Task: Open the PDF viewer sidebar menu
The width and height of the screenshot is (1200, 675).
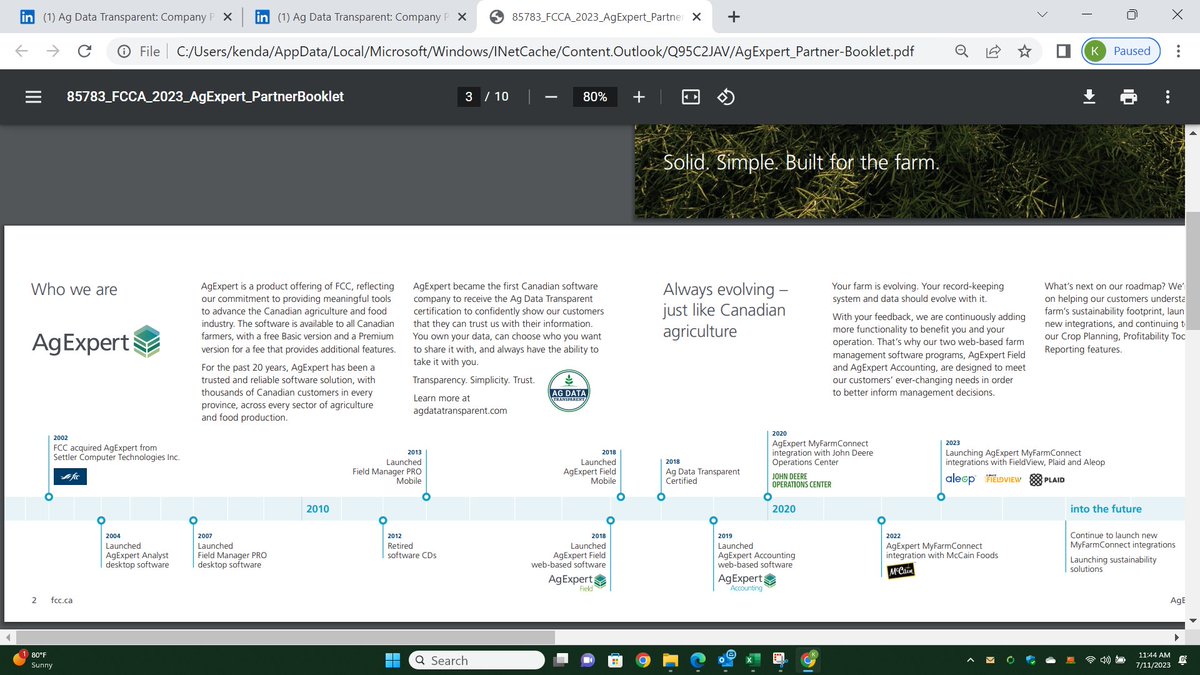Action: pos(33,97)
